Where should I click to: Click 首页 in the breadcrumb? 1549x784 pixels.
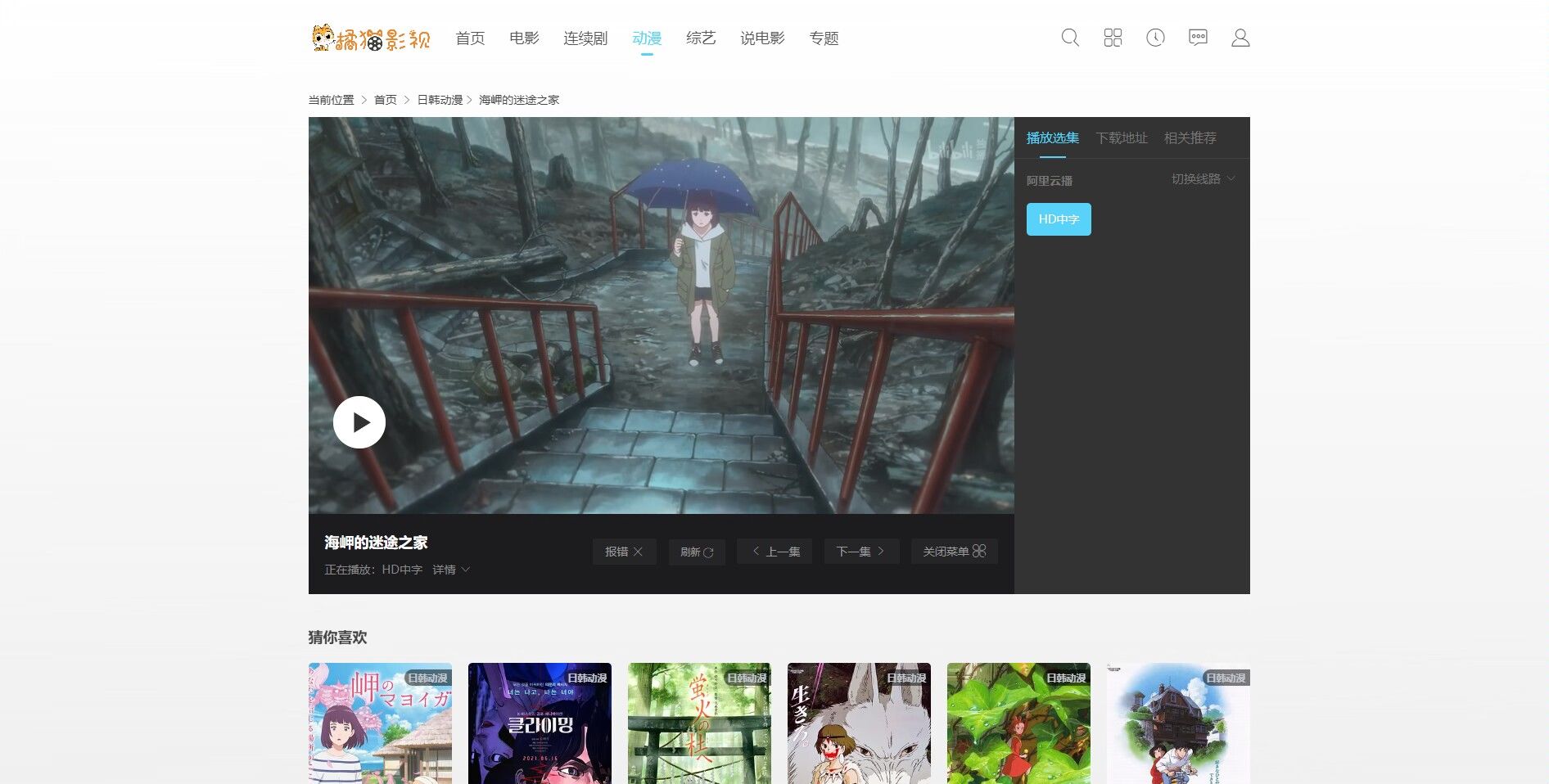click(x=385, y=100)
